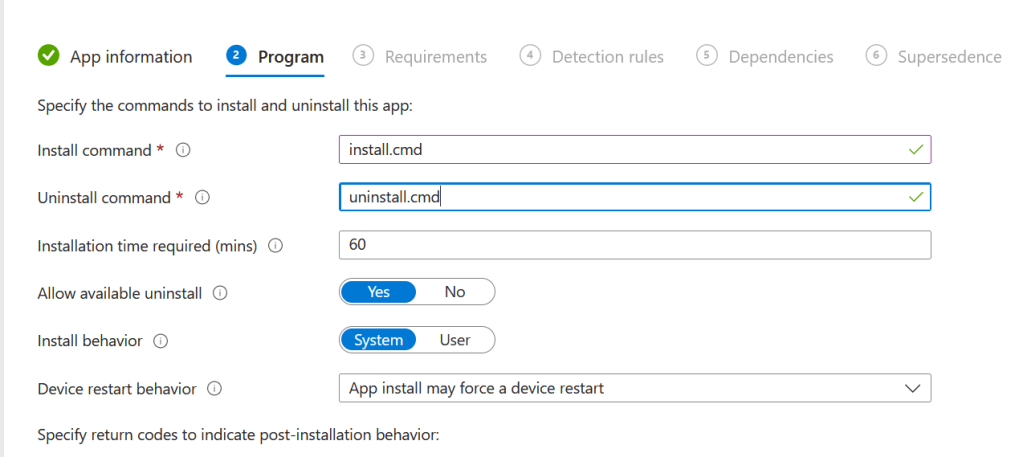Viewport: 1023px width, 457px height.
Task: Click info icon next to Install behavior
Action: 160,341
